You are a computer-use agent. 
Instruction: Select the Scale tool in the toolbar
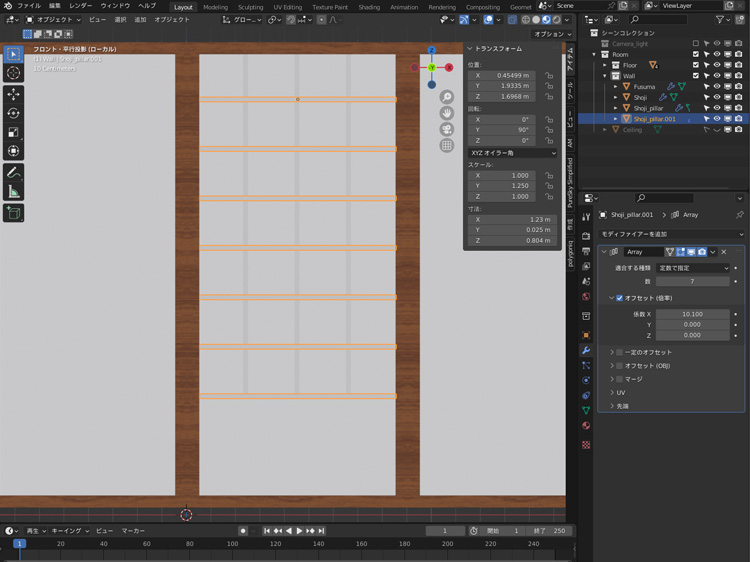click(13, 131)
